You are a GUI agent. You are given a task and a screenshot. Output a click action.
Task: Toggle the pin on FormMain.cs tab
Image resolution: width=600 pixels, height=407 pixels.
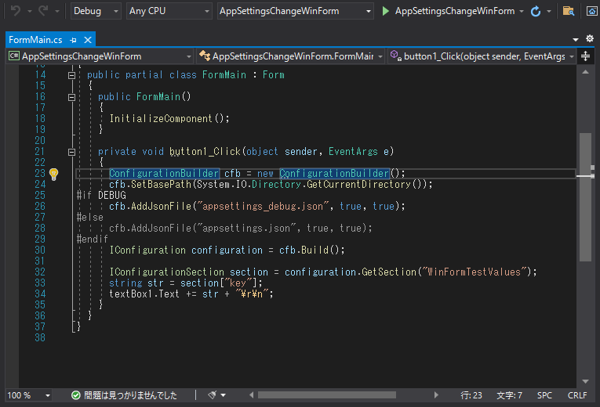[73, 40]
